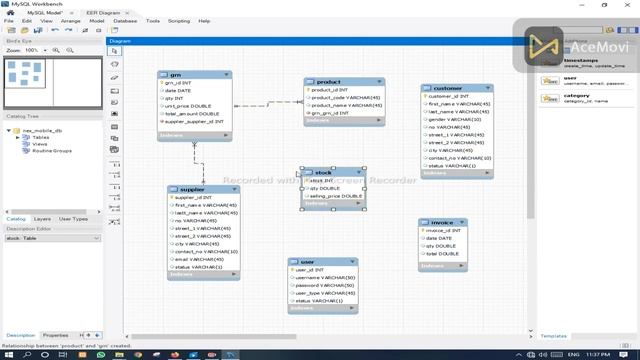Click the New Model toolbar icon
Viewport: 640px width, 360px height.
pyautogui.click(x=11, y=30)
